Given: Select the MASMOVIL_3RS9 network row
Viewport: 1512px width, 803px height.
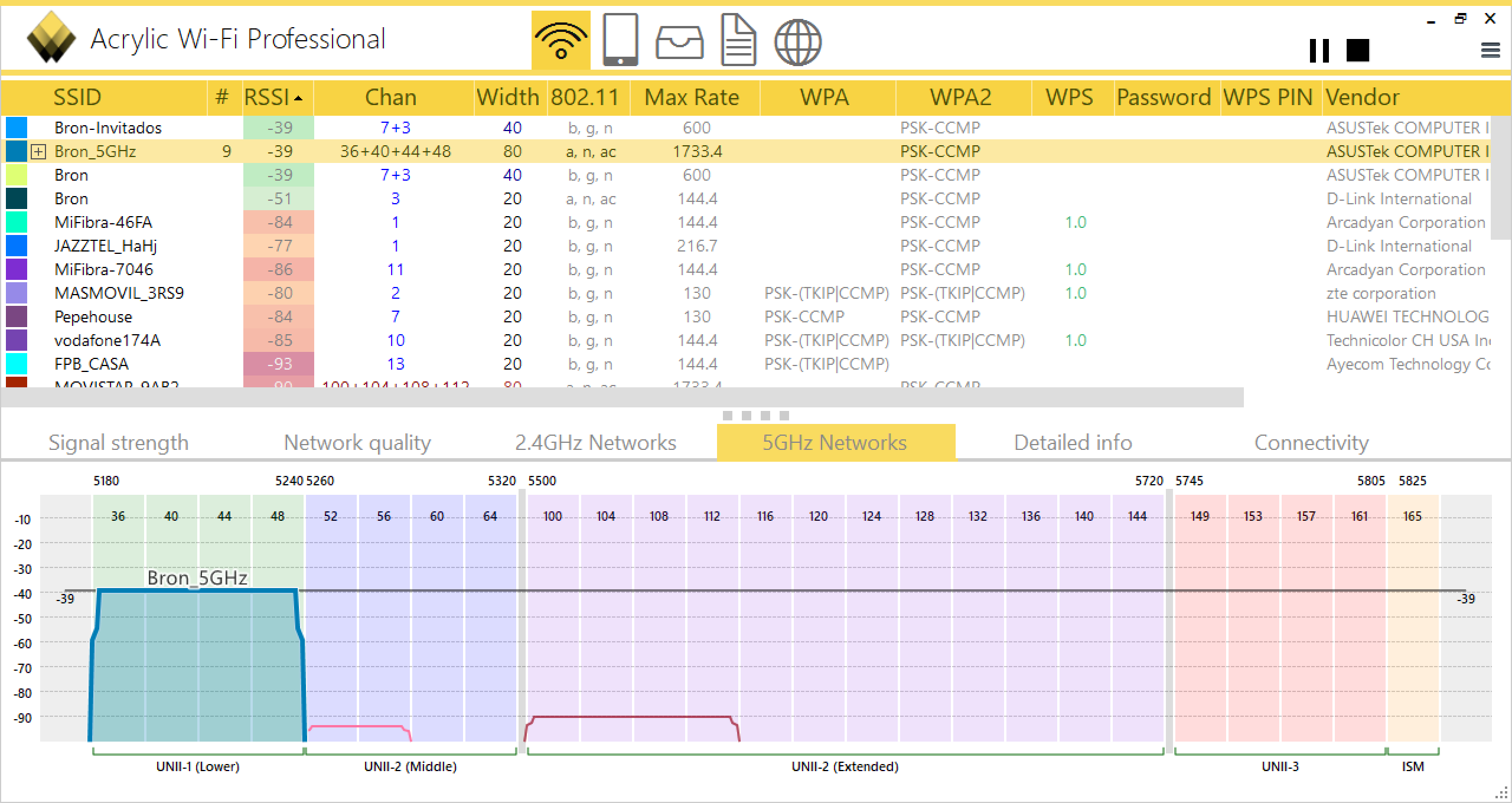Looking at the screenshot, I should [119, 293].
